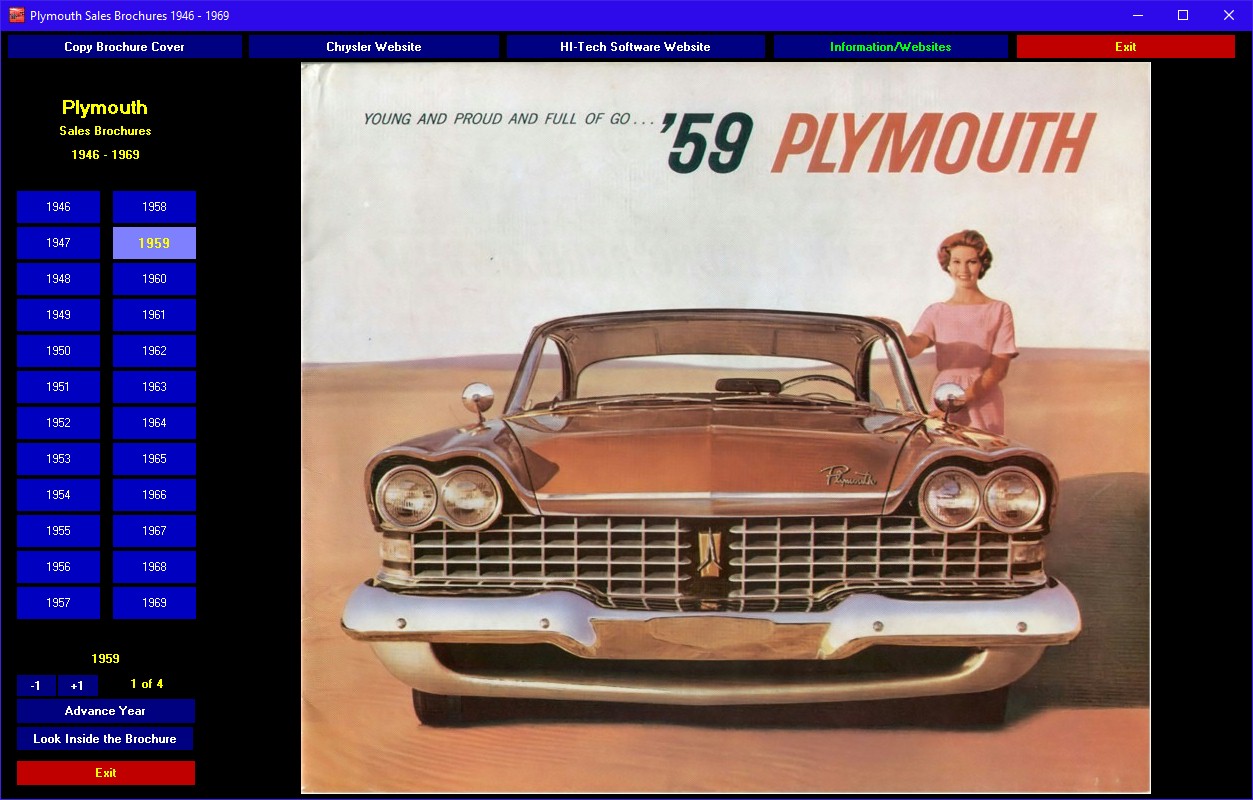This screenshot has width=1253, height=800.
Task: Select the 1960 year button
Action: [154, 279]
